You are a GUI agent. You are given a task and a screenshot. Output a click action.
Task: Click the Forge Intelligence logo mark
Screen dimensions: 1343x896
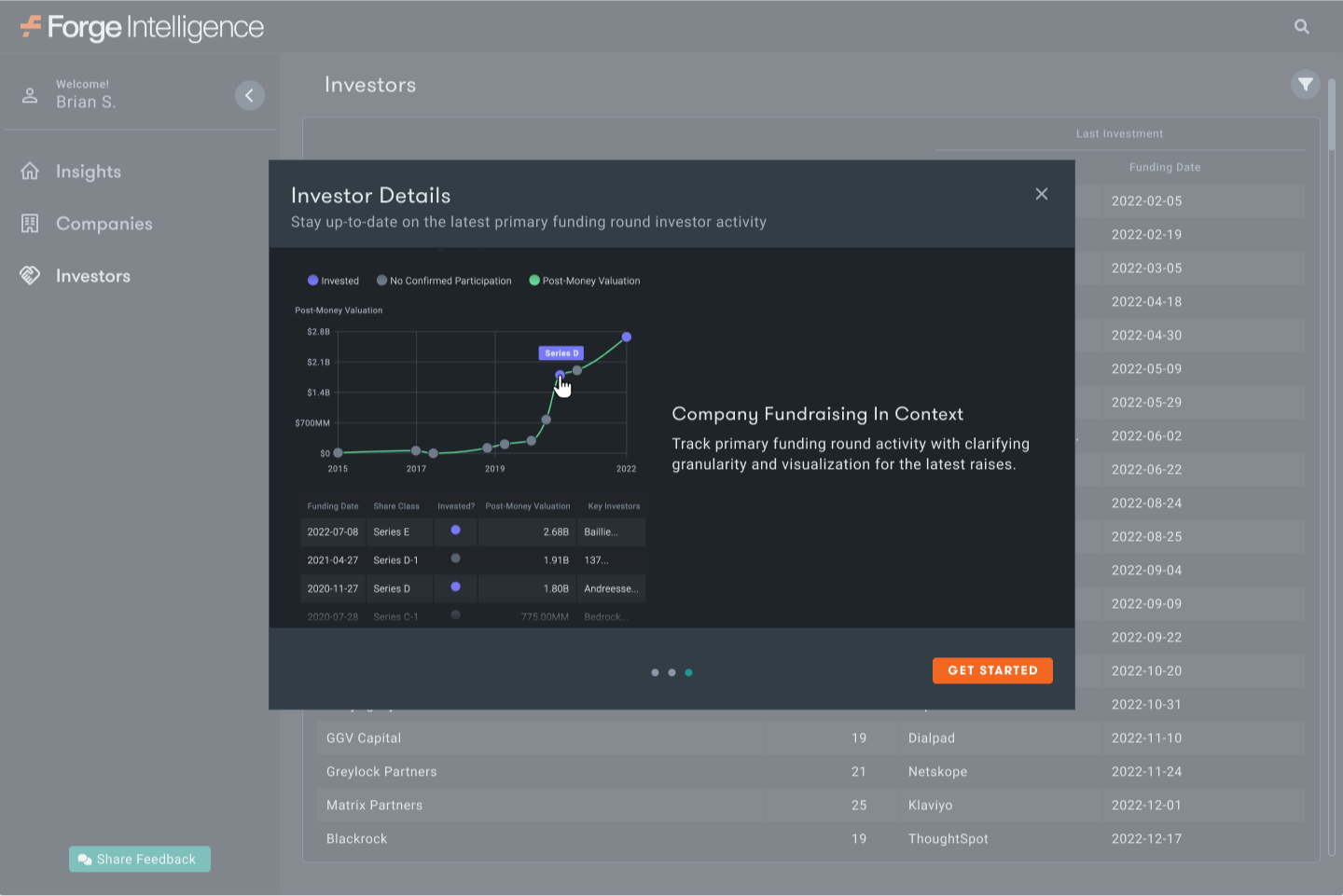[31, 27]
